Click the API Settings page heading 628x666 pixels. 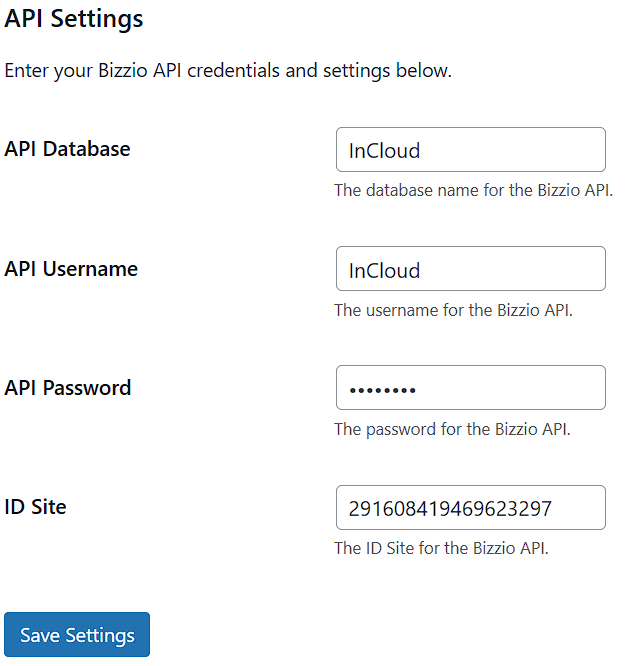tap(74, 19)
